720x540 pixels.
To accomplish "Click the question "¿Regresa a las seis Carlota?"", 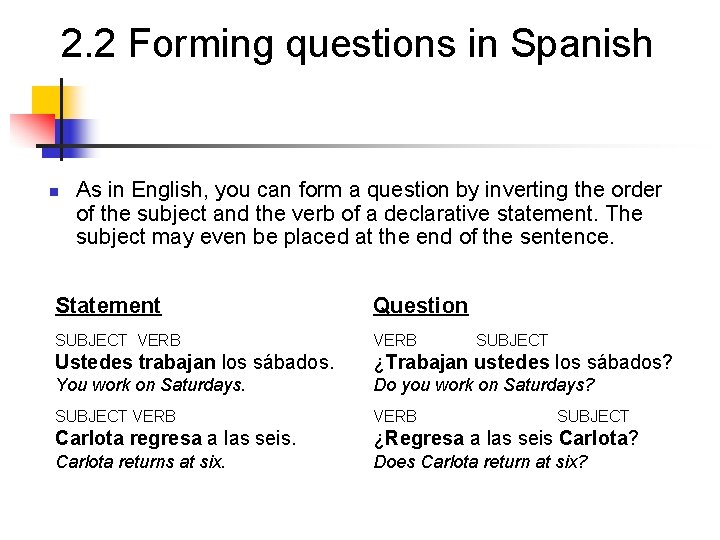I will pos(505,438).
